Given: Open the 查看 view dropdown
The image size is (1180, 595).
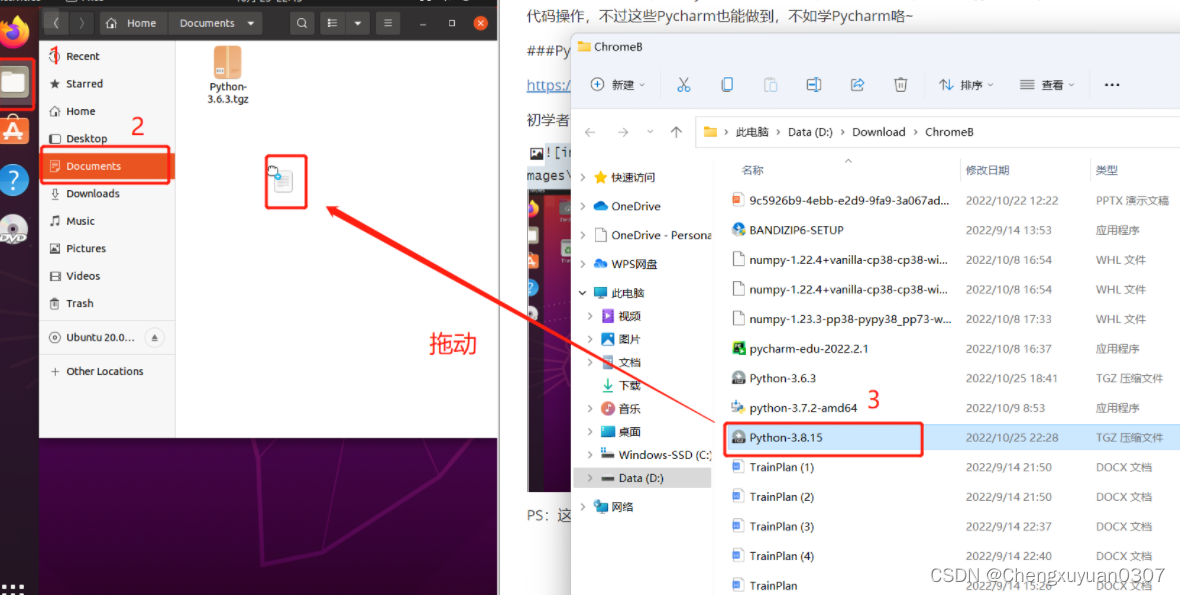Looking at the screenshot, I should 1047,85.
